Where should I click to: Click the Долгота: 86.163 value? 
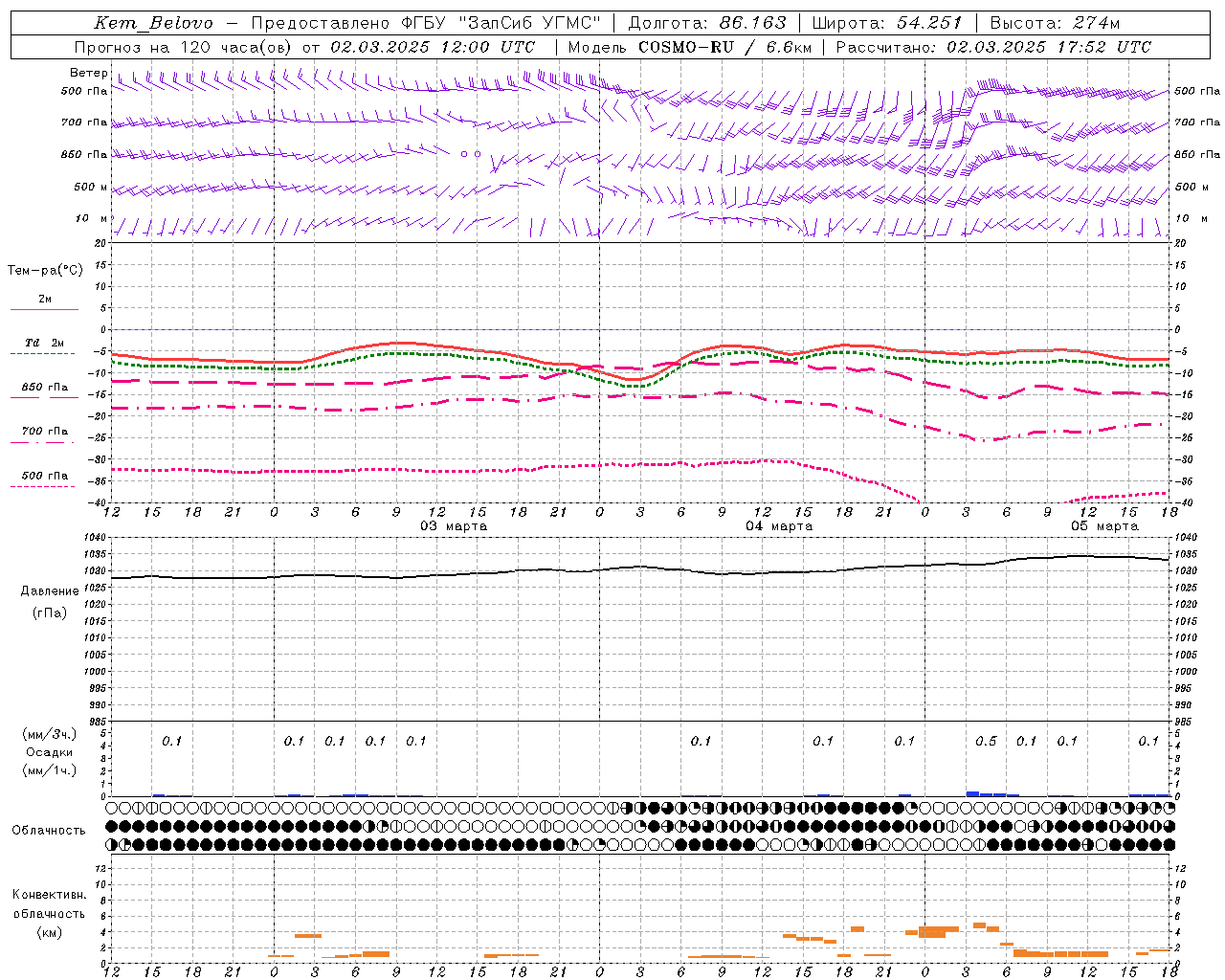(x=706, y=23)
